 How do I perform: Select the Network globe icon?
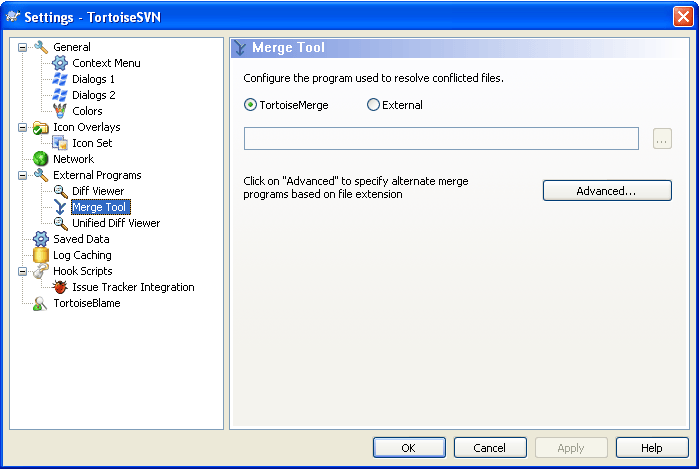[x=41, y=159]
